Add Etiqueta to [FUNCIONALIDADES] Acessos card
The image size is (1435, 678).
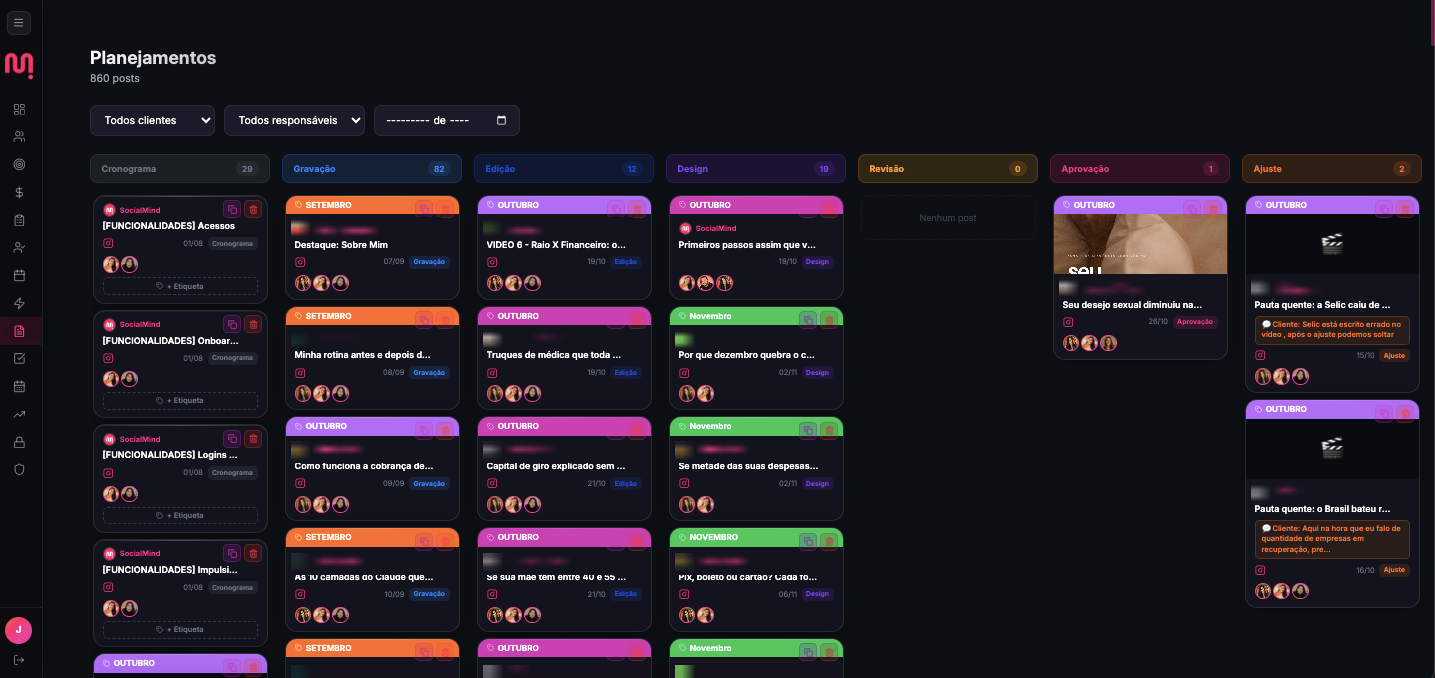coord(180,286)
